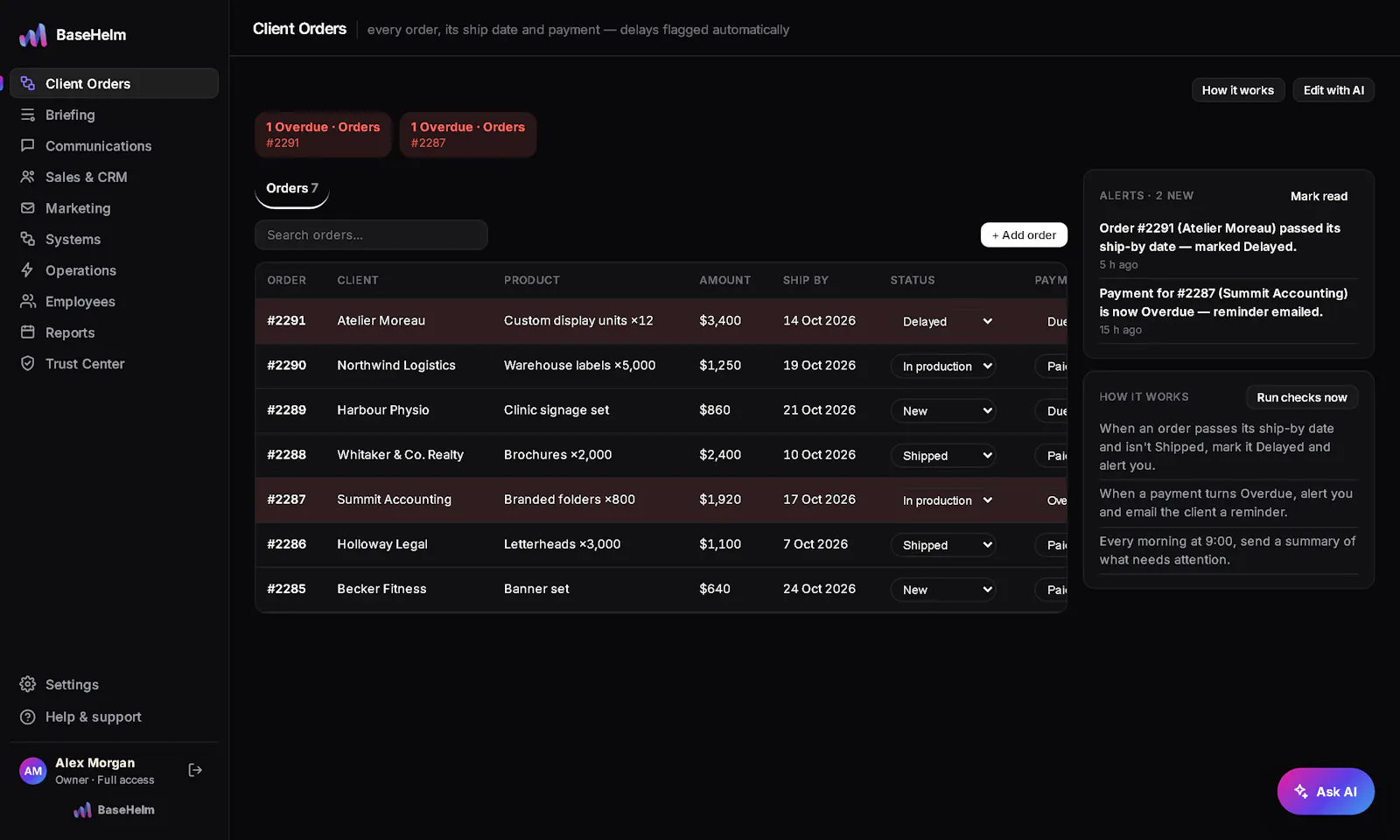Image resolution: width=1400 pixels, height=840 pixels.
Task: Open the Reports menu item
Action: tap(114, 332)
